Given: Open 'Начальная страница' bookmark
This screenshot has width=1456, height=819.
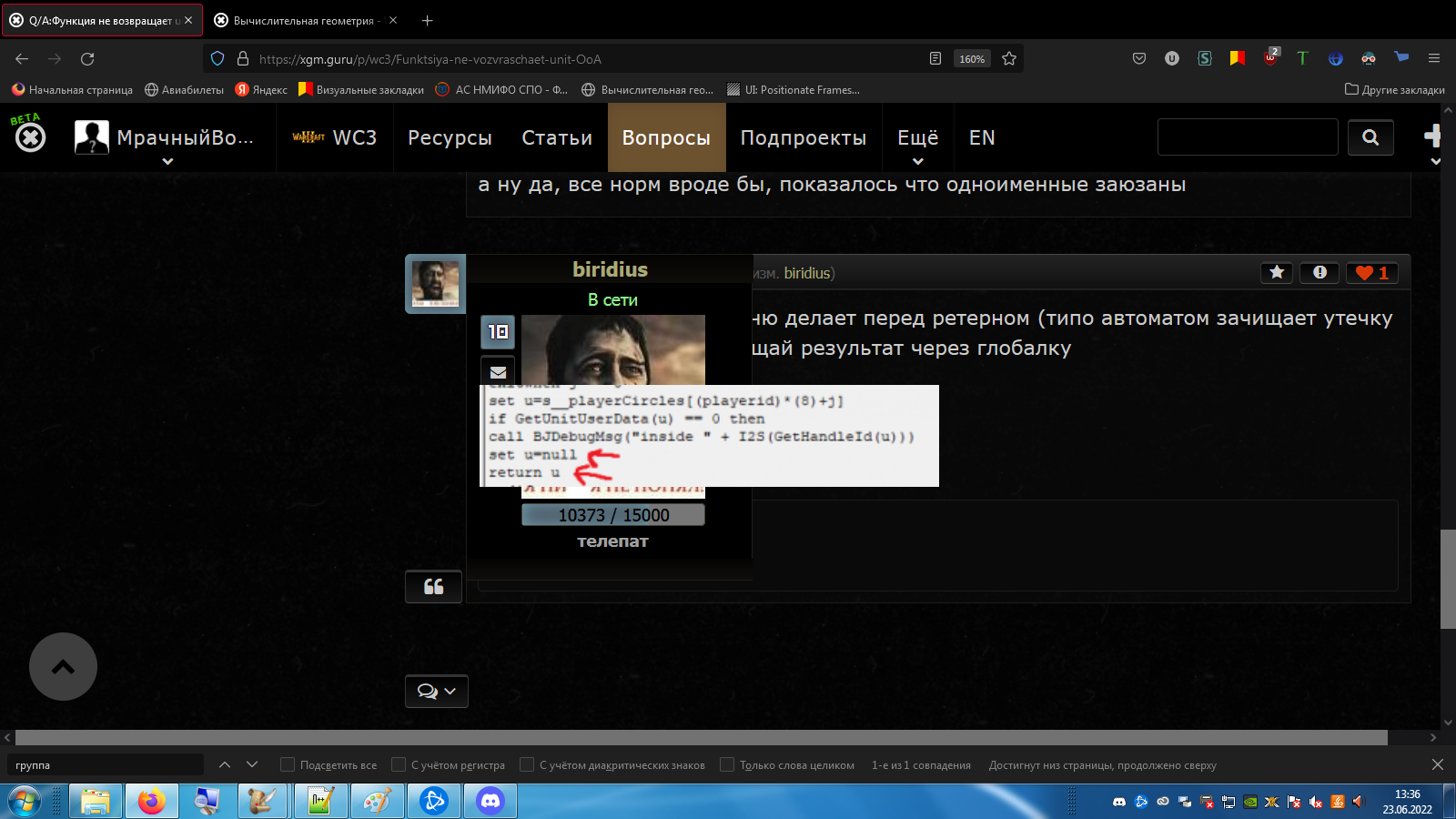Looking at the screenshot, I should pos(72,90).
